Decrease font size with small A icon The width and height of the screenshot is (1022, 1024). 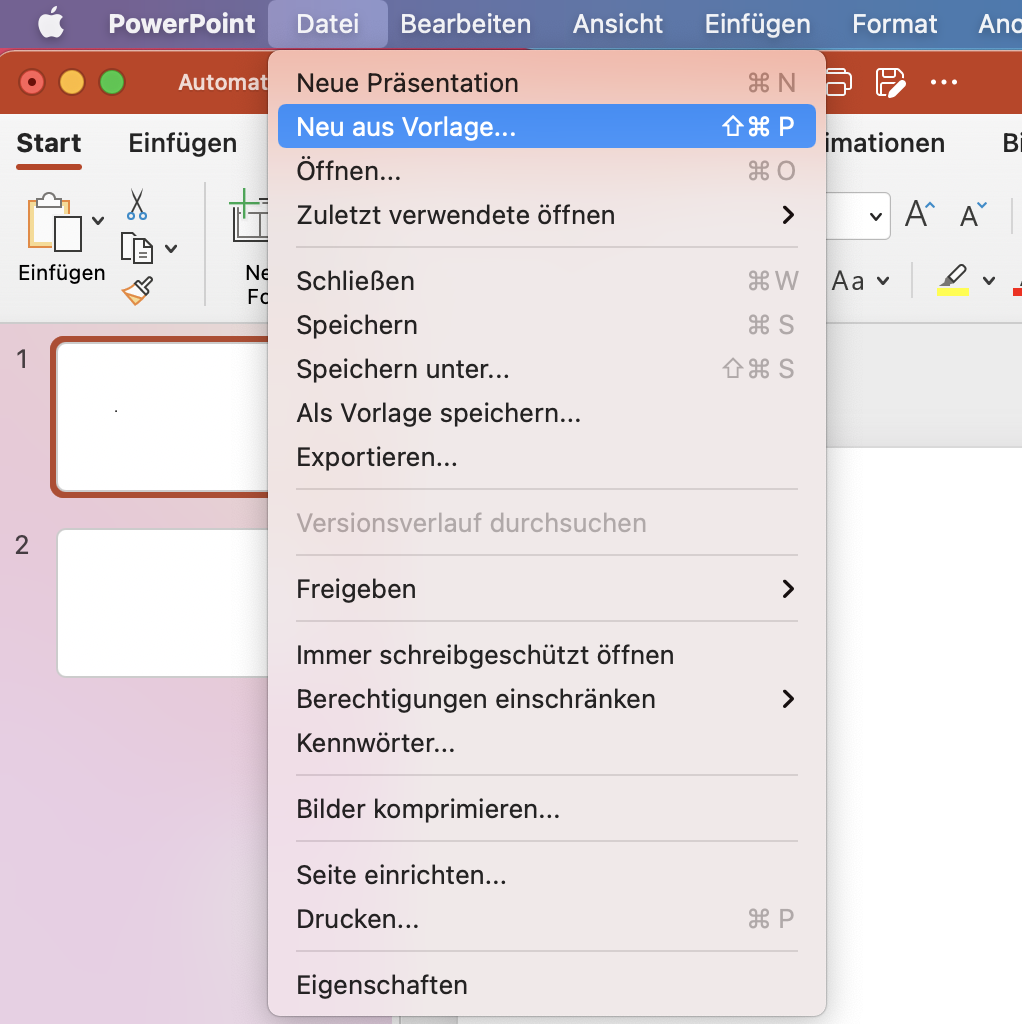pyautogui.click(x=972, y=214)
